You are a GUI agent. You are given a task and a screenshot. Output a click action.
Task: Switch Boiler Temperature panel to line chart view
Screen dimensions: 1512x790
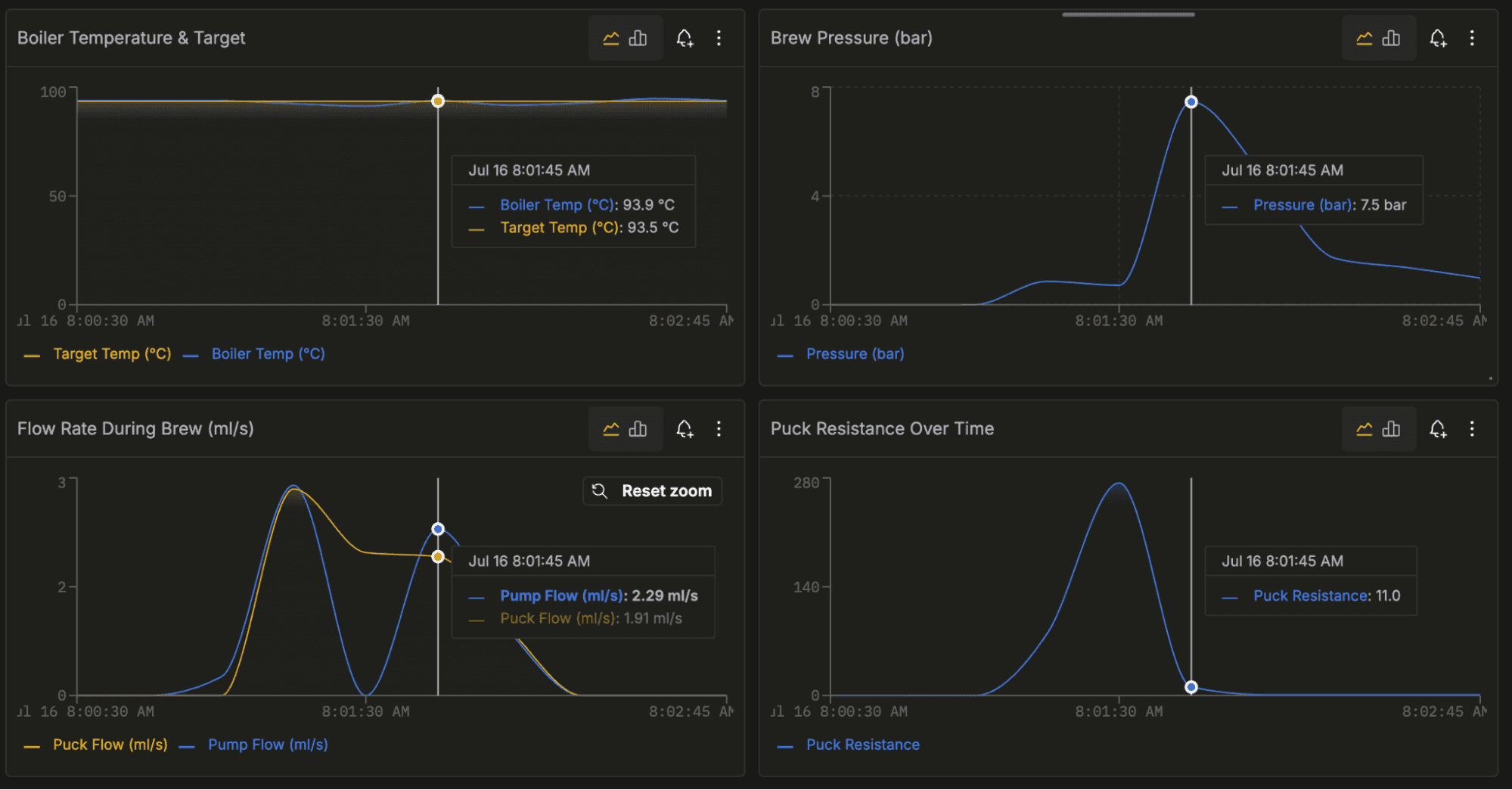pyautogui.click(x=611, y=38)
